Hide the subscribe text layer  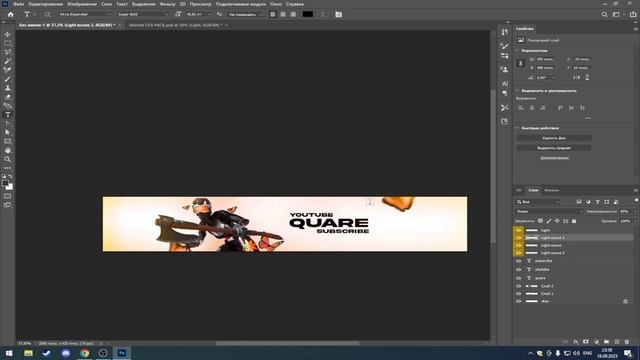(518, 261)
